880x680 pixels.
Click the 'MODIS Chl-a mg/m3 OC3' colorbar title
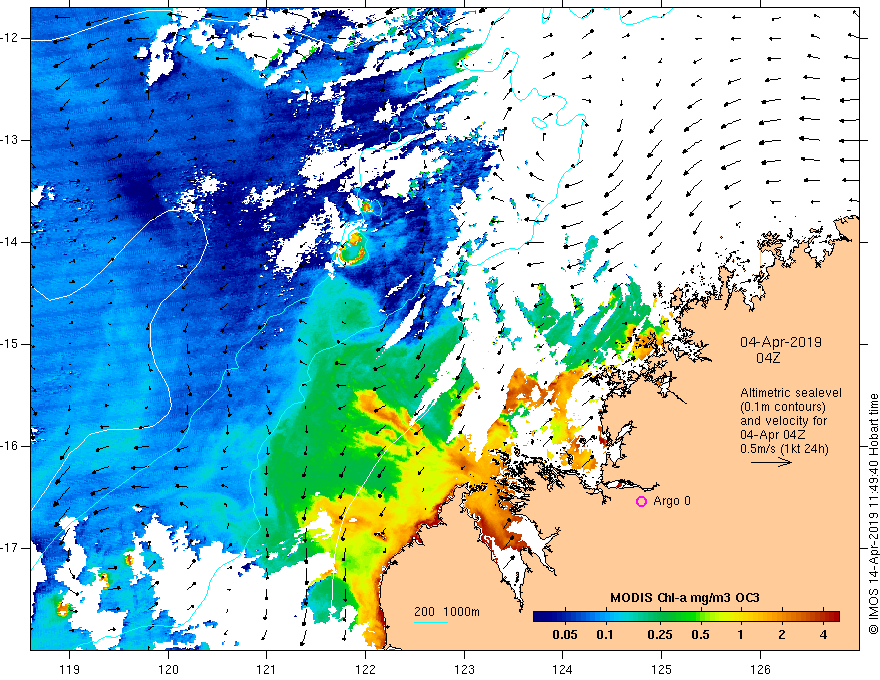[685, 598]
